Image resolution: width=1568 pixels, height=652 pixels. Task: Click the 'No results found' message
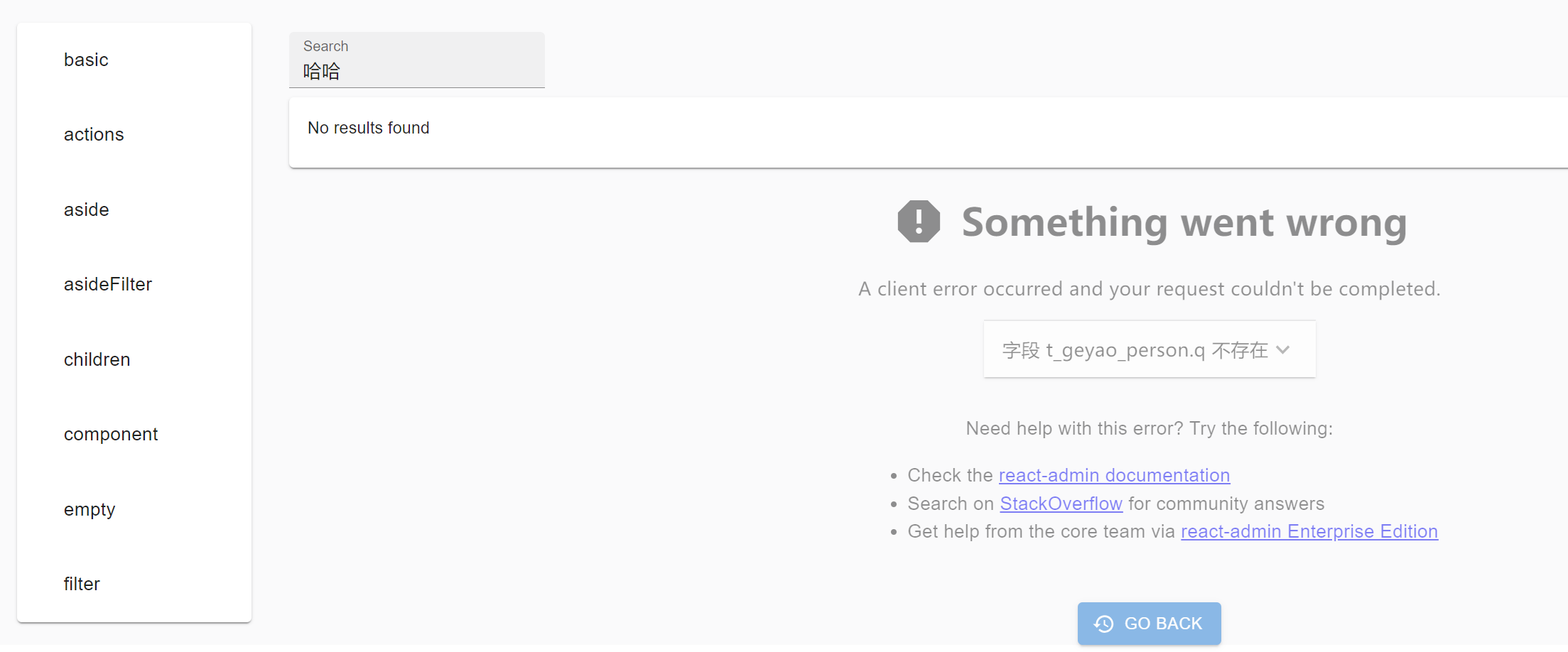(x=368, y=128)
